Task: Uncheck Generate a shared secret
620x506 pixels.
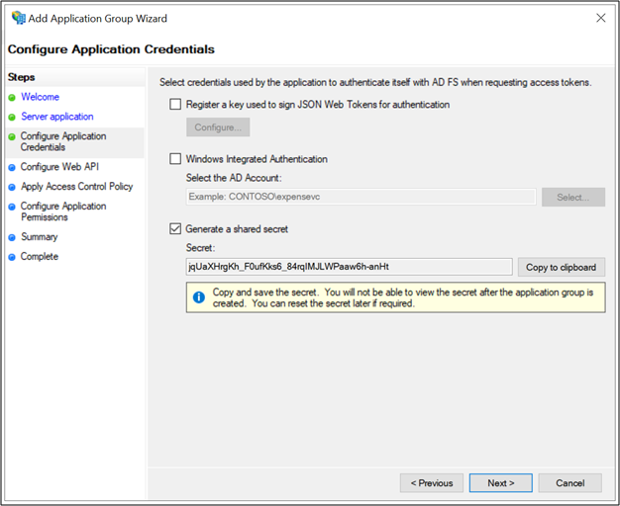Action: pos(176,229)
